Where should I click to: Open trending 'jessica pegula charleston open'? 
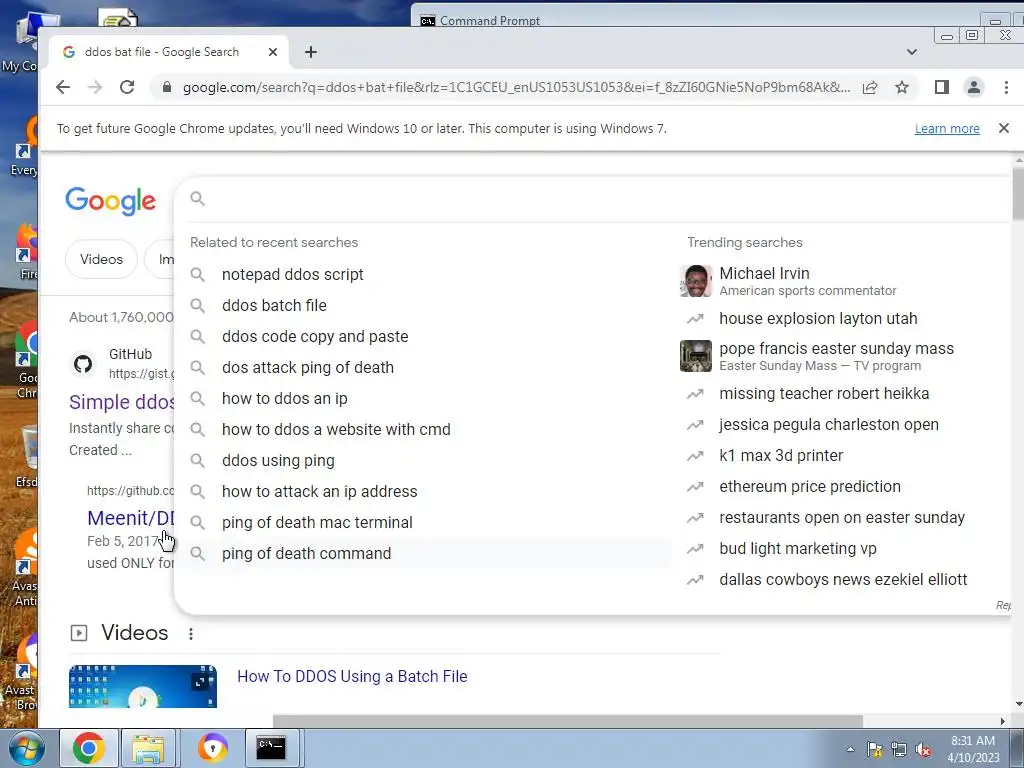tap(829, 424)
